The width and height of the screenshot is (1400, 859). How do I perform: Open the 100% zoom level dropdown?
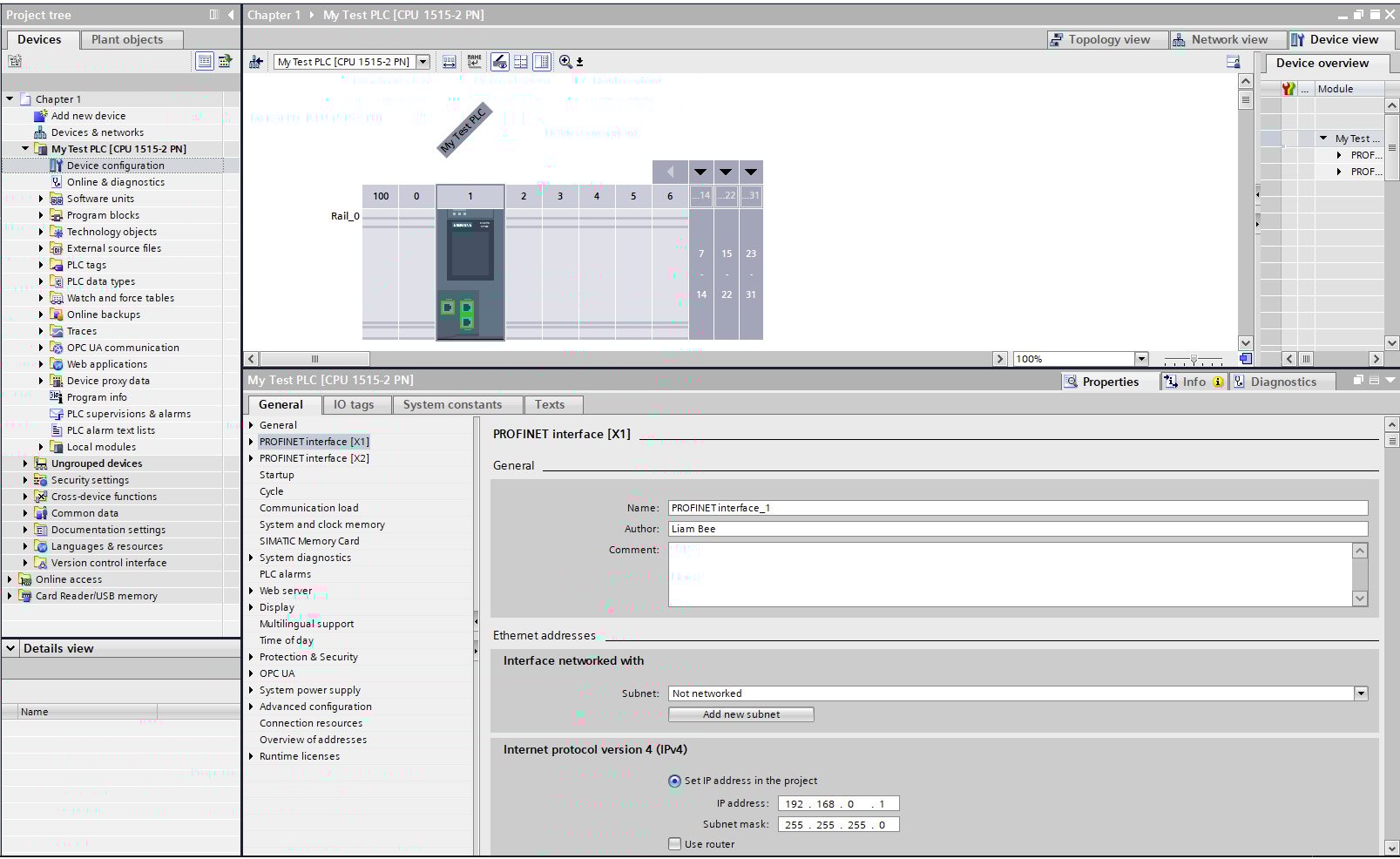pos(1141,359)
